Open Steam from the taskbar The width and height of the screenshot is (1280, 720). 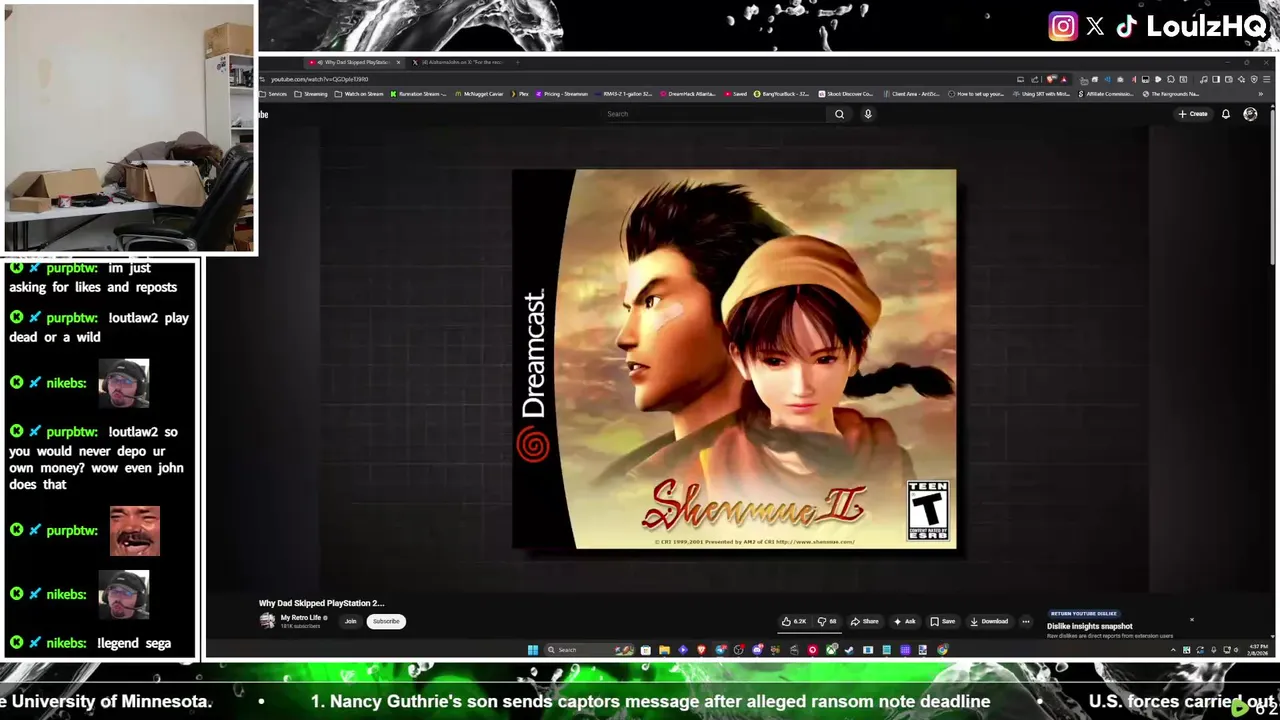point(849,650)
